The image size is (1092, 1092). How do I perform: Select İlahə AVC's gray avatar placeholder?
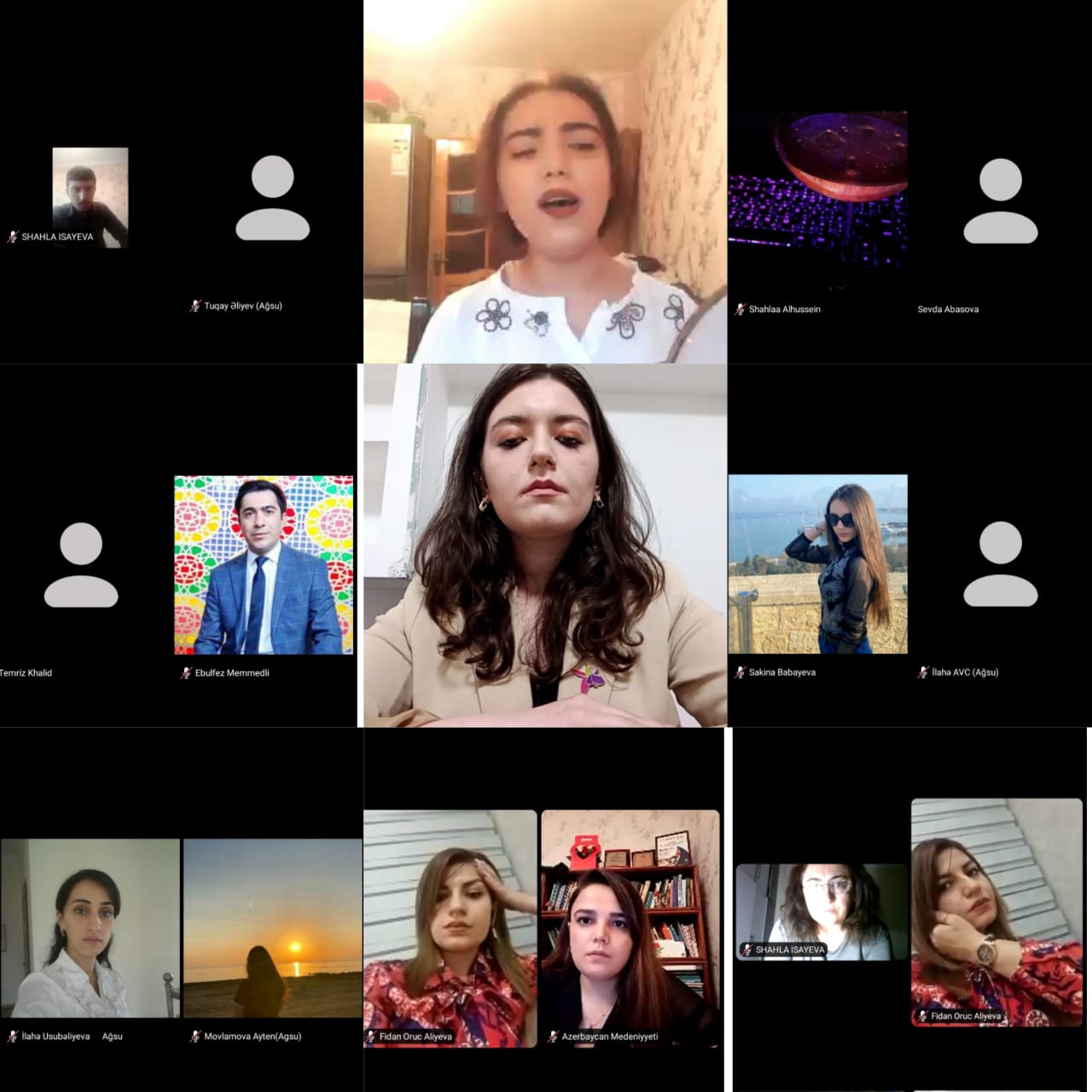(x=1001, y=565)
